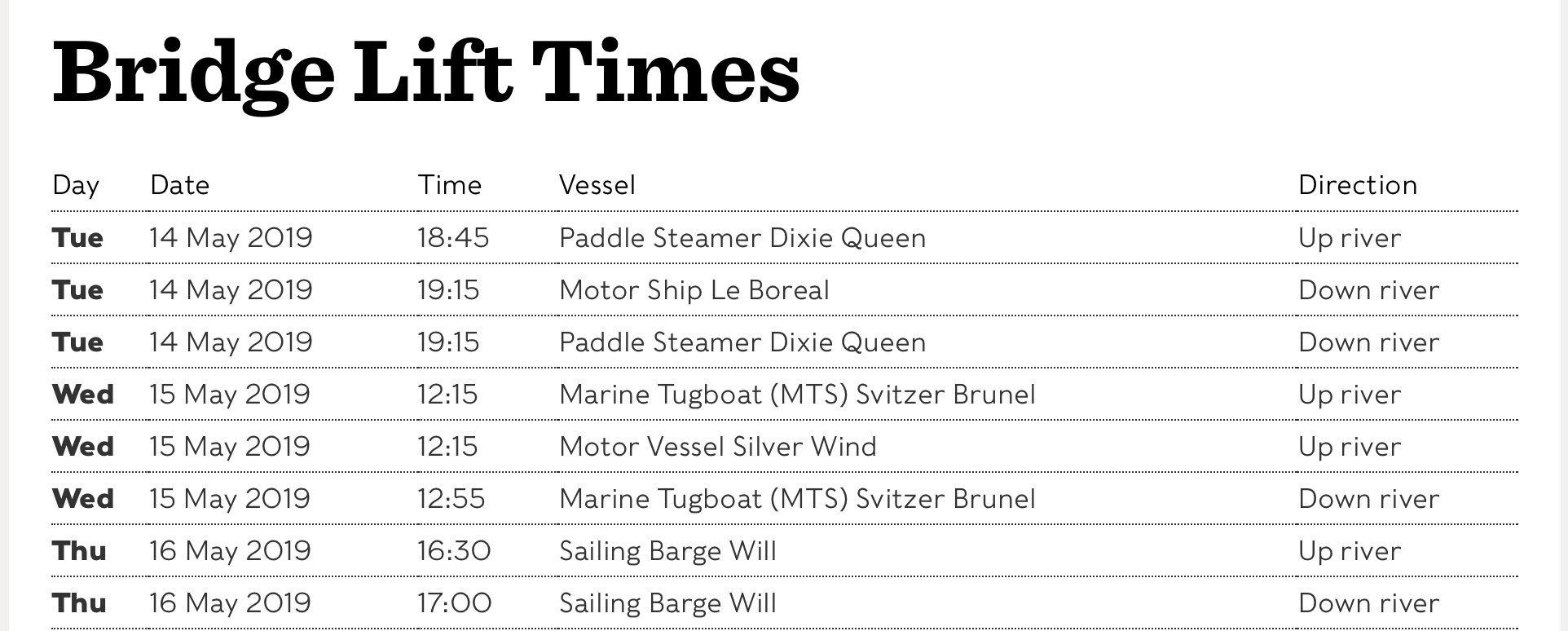This screenshot has width=1568, height=631.
Task: Click the Time column header
Action: (449, 185)
